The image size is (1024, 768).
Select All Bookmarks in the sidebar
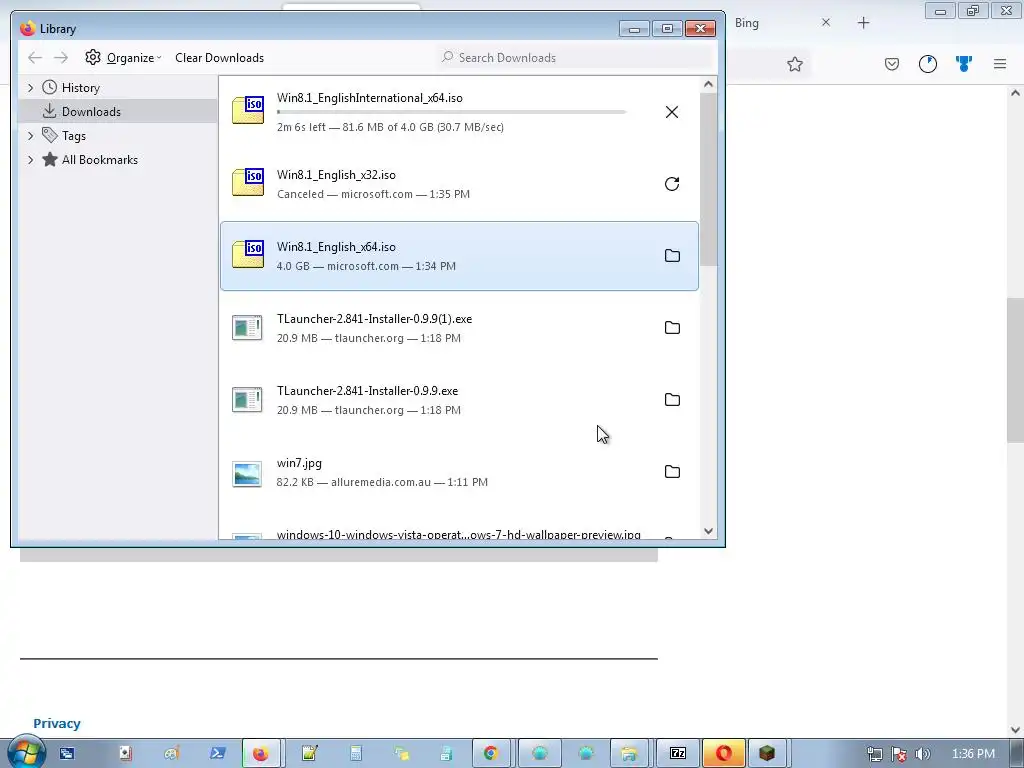(100, 160)
